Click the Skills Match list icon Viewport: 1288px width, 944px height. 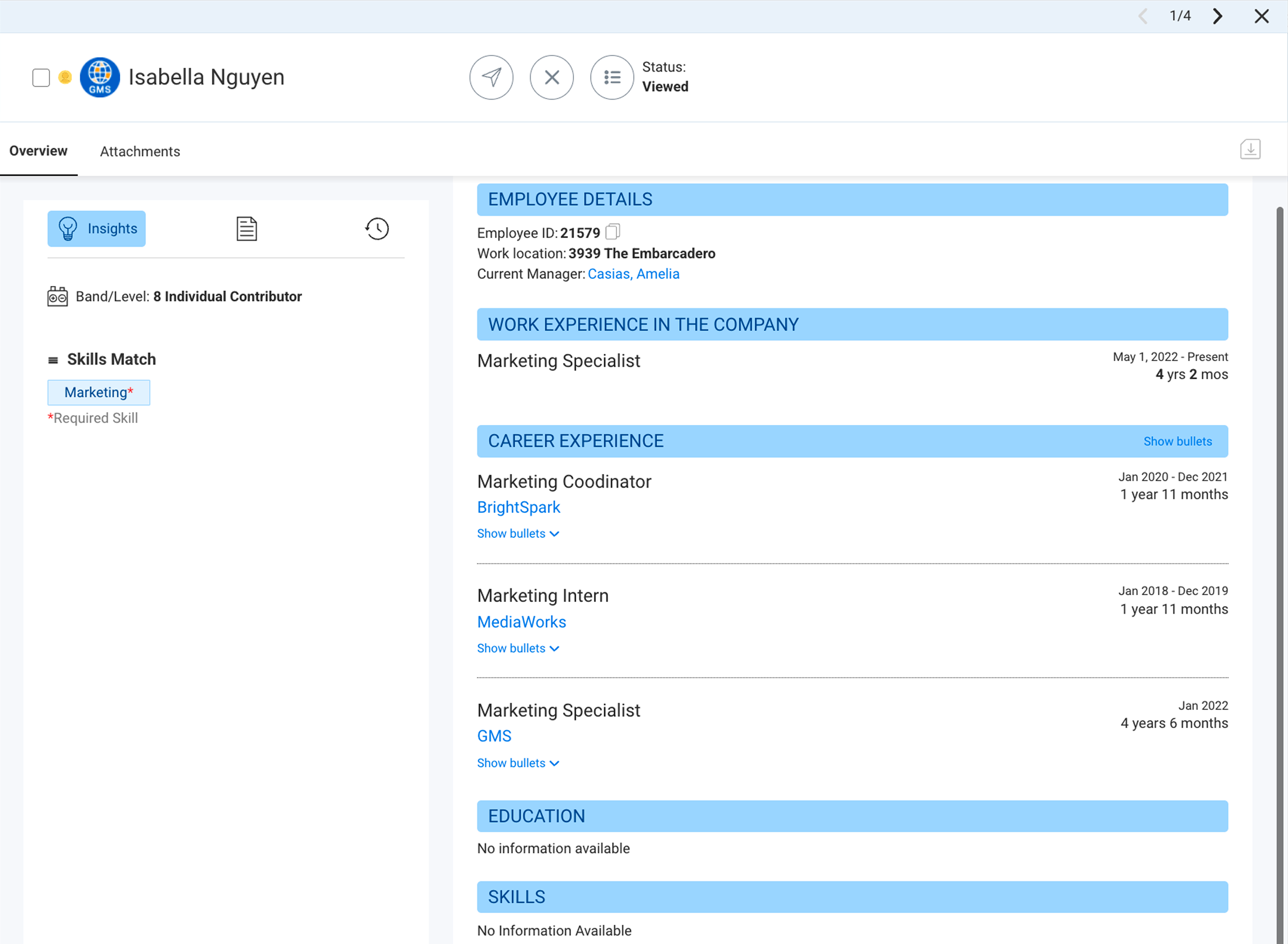click(x=53, y=360)
